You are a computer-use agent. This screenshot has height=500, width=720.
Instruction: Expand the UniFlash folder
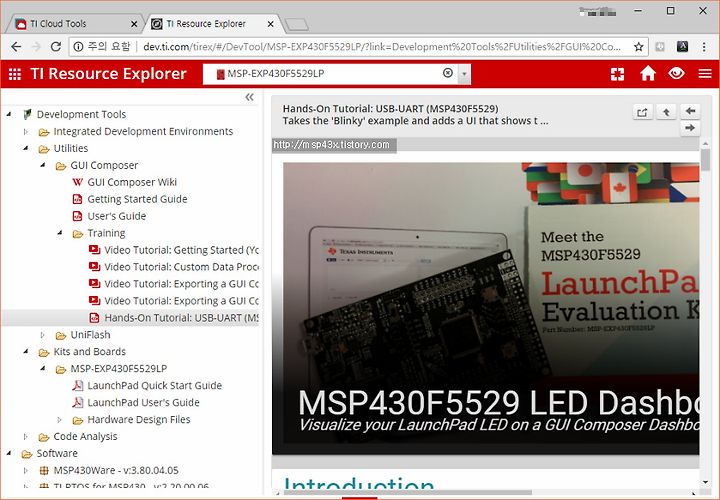pos(43,335)
